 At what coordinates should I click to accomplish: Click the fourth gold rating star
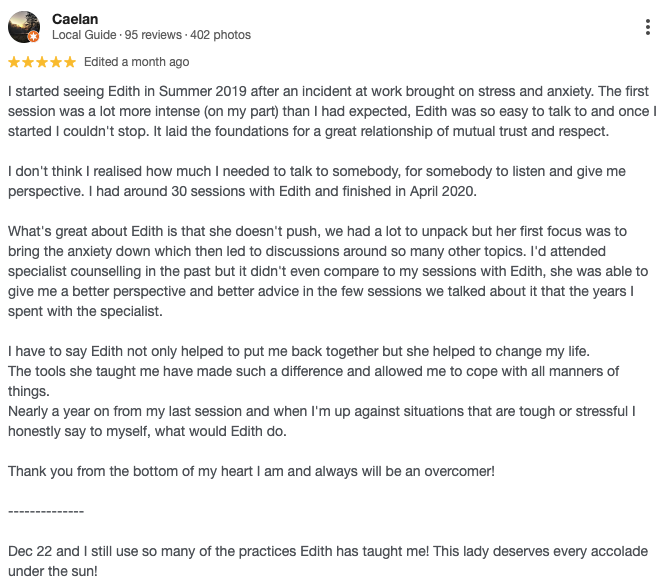click(x=56, y=62)
